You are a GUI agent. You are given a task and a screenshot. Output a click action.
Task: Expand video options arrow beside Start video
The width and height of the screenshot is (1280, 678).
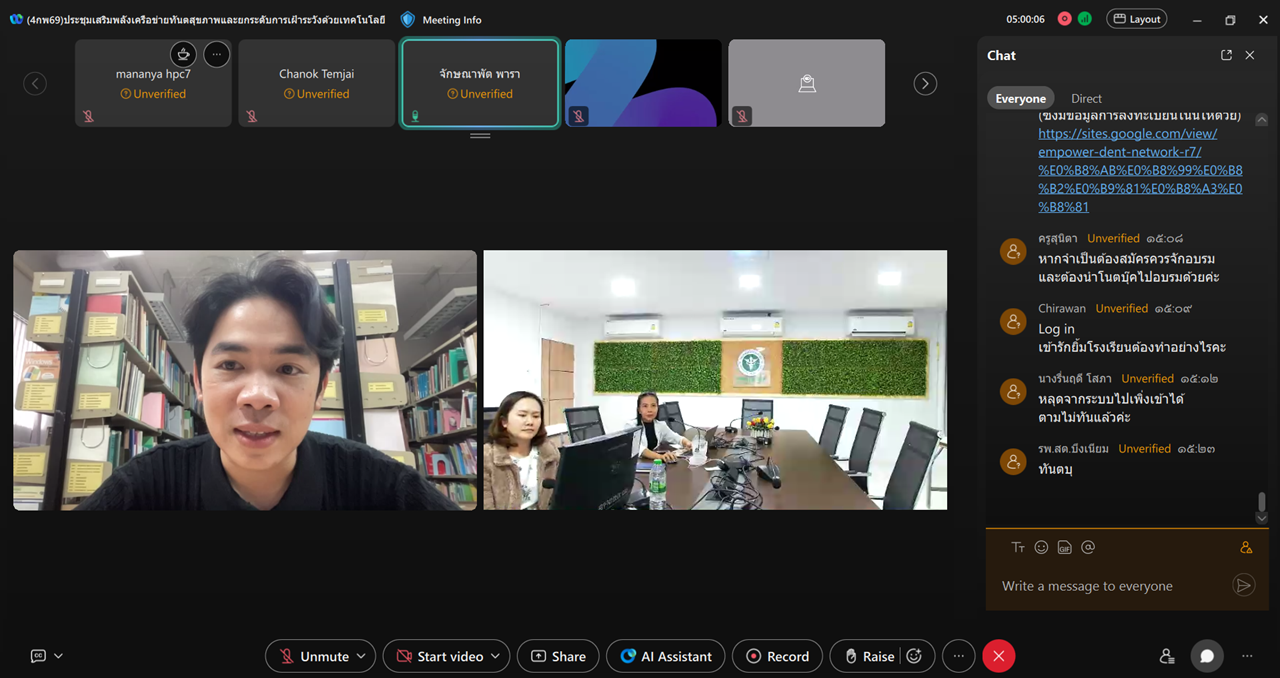tap(495, 656)
